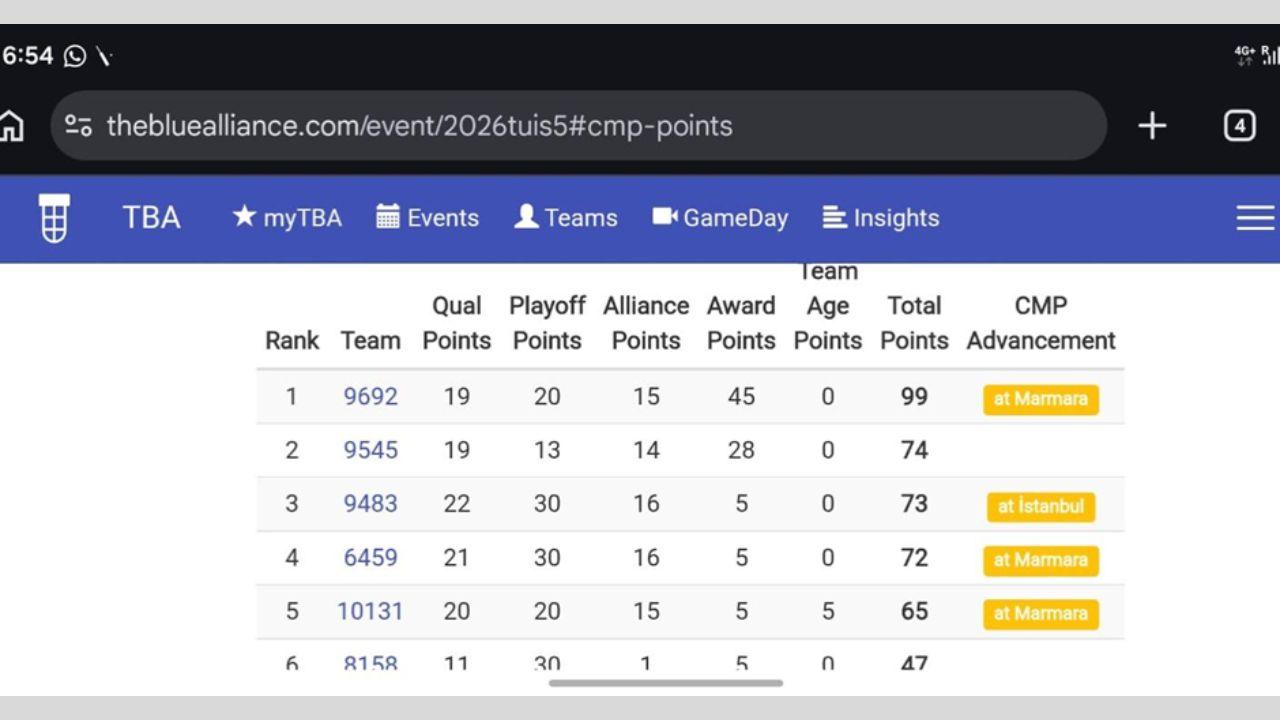Open team 9545 link
The width and height of the screenshot is (1280, 720).
[371, 450]
